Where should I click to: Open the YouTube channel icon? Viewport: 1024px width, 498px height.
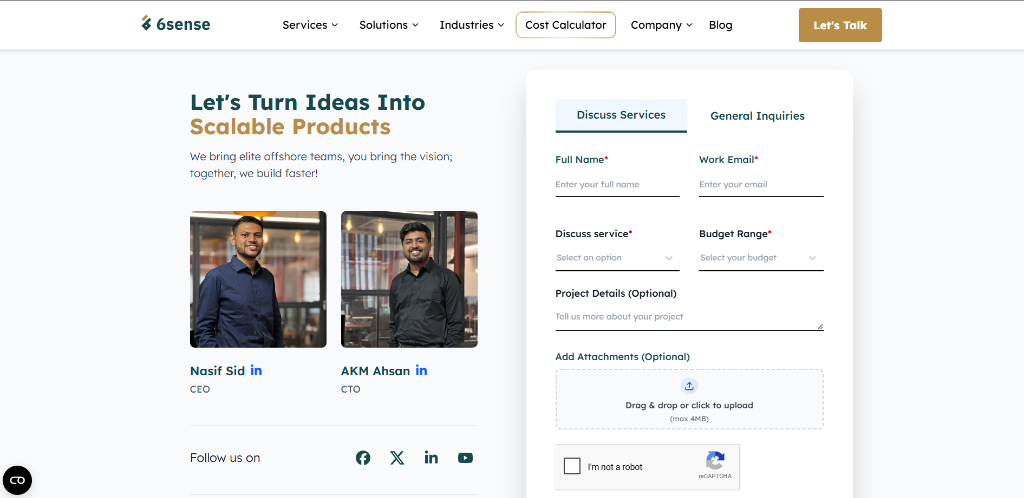465,458
